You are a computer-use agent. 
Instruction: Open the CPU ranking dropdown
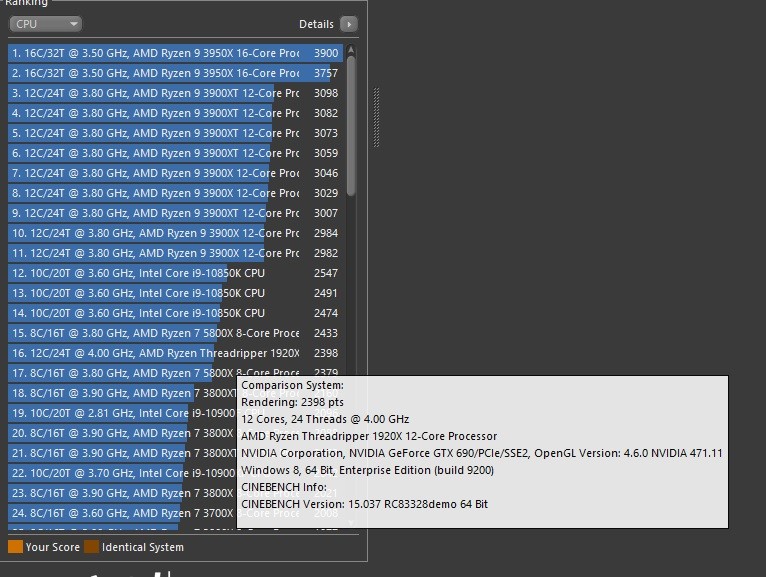pyautogui.click(x=45, y=24)
